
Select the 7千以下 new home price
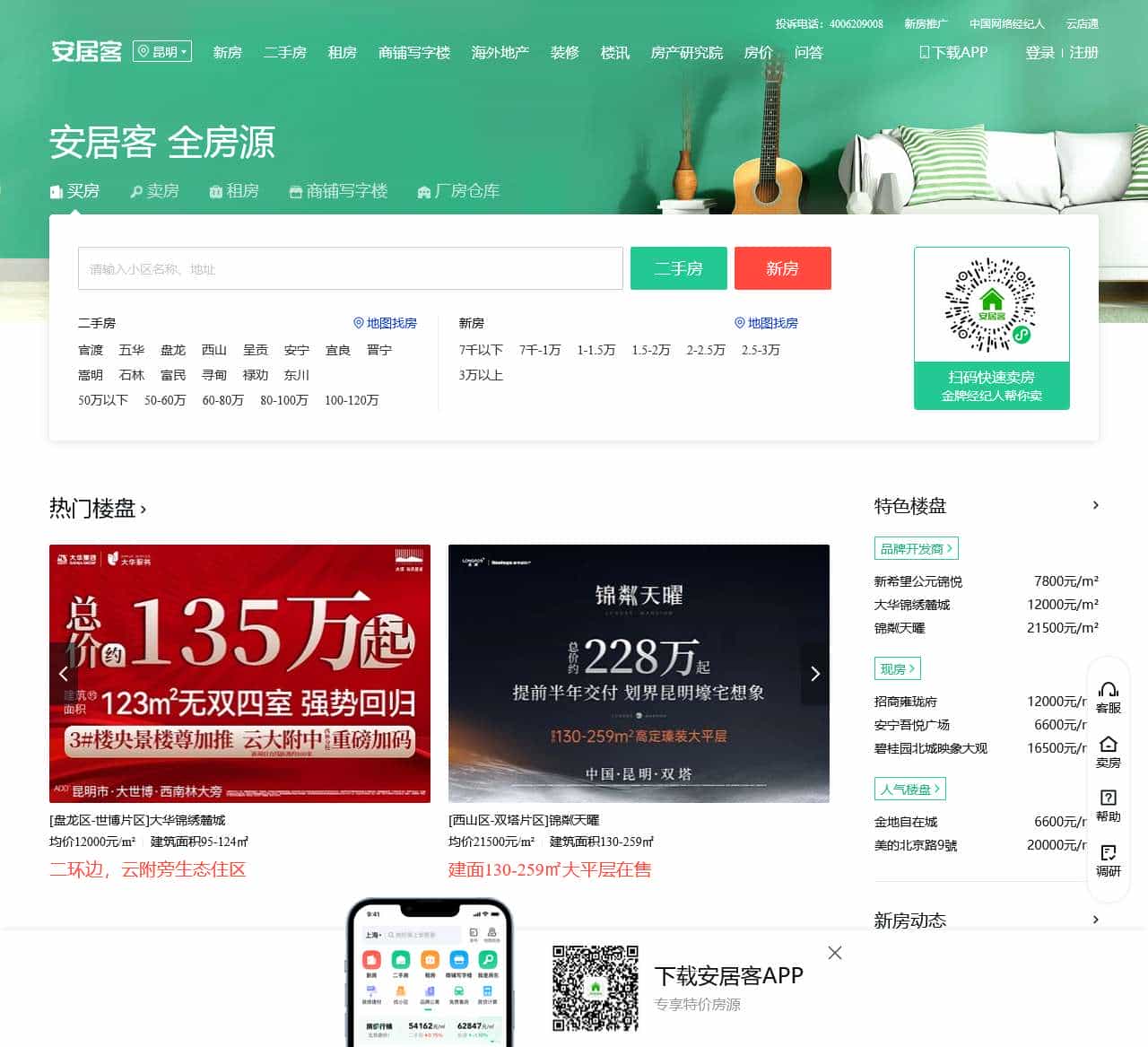[481, 350]
